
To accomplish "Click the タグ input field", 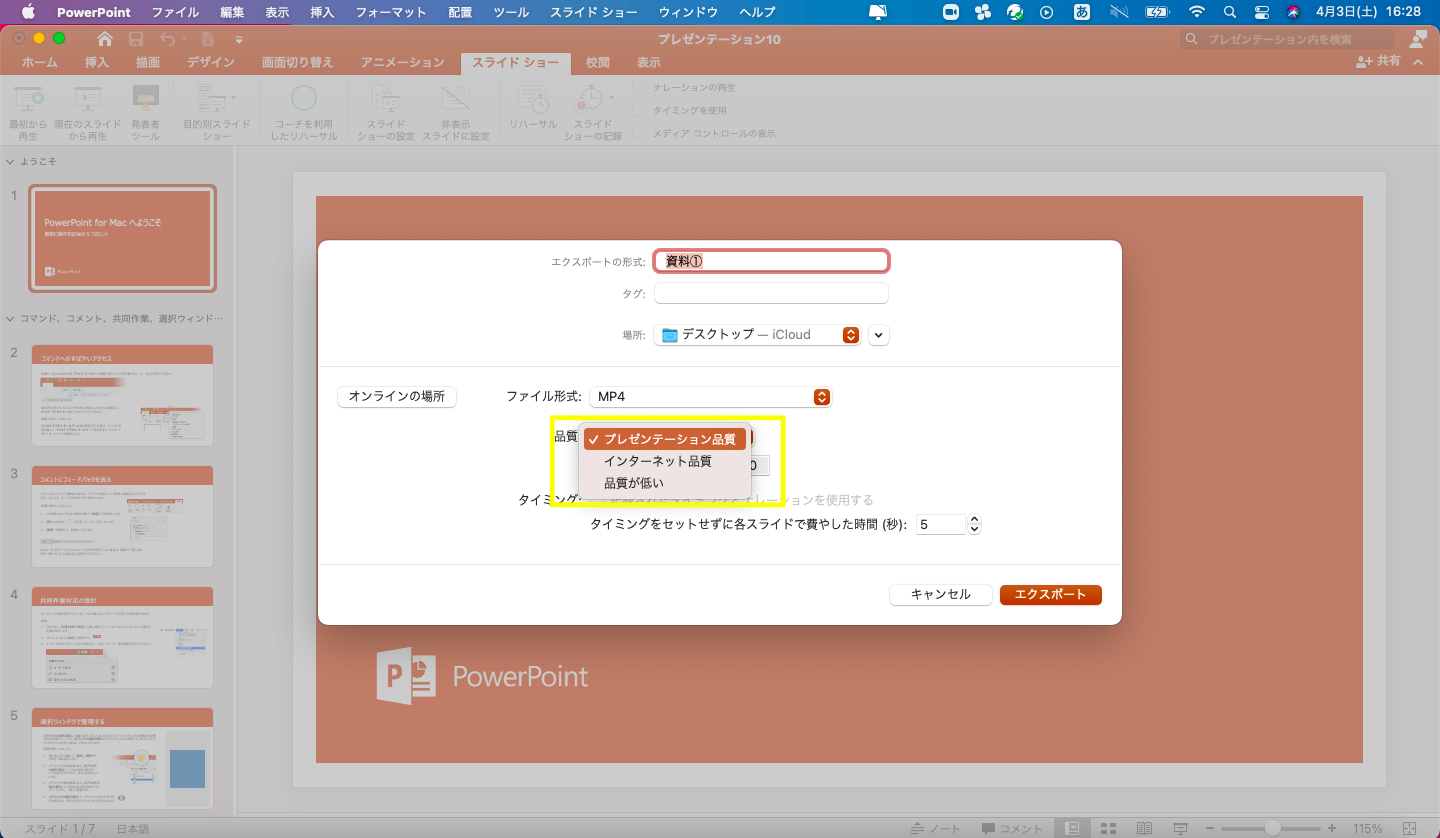I will point(771,293).
